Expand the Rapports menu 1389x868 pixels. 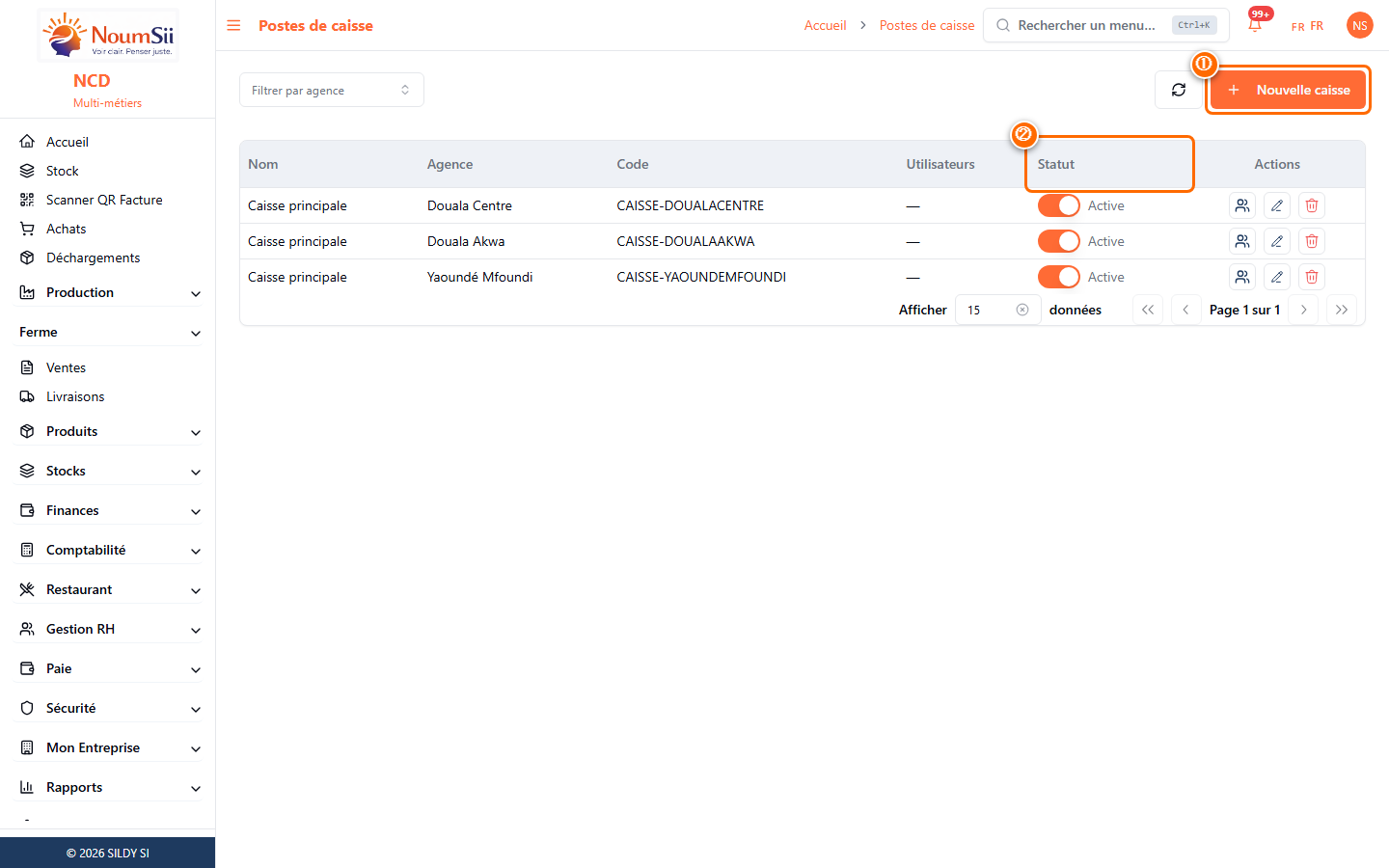(x=110, y=787)
